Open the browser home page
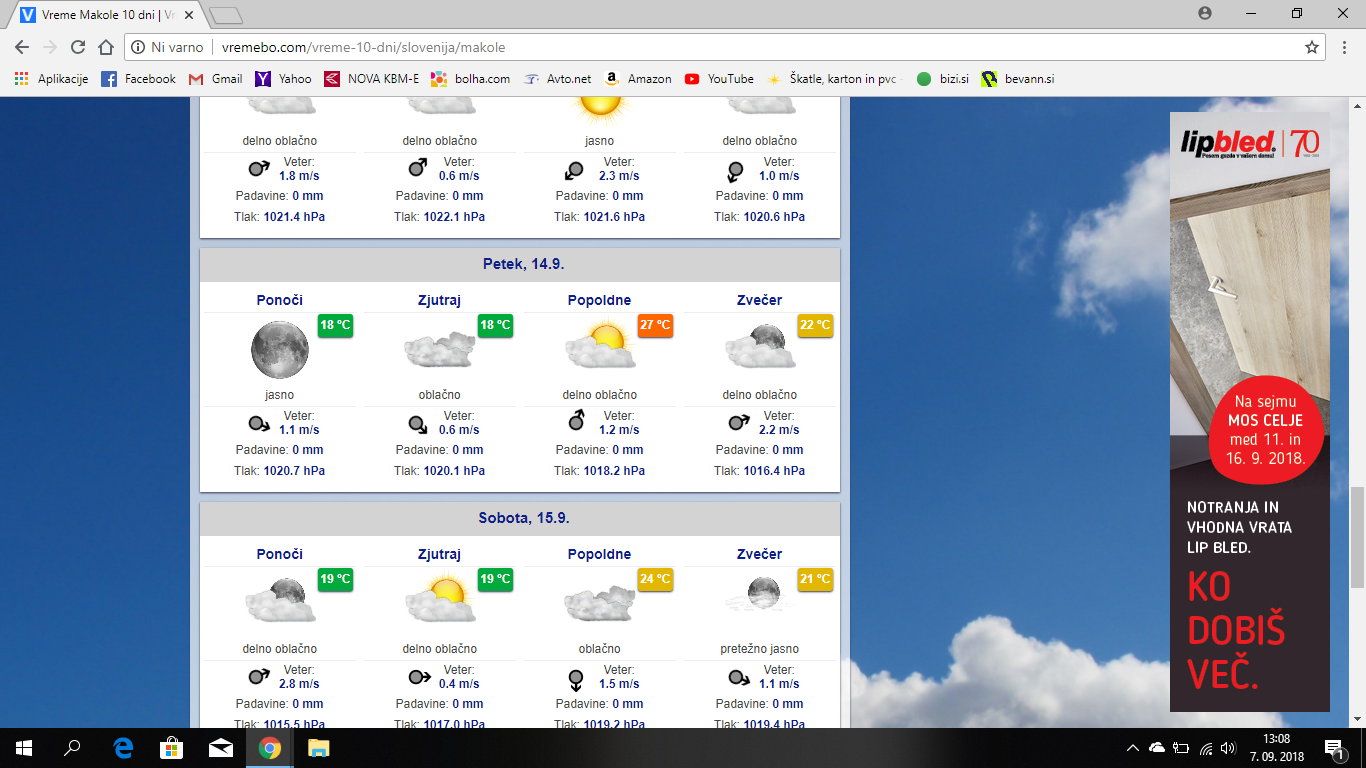 tap(106, 47)
